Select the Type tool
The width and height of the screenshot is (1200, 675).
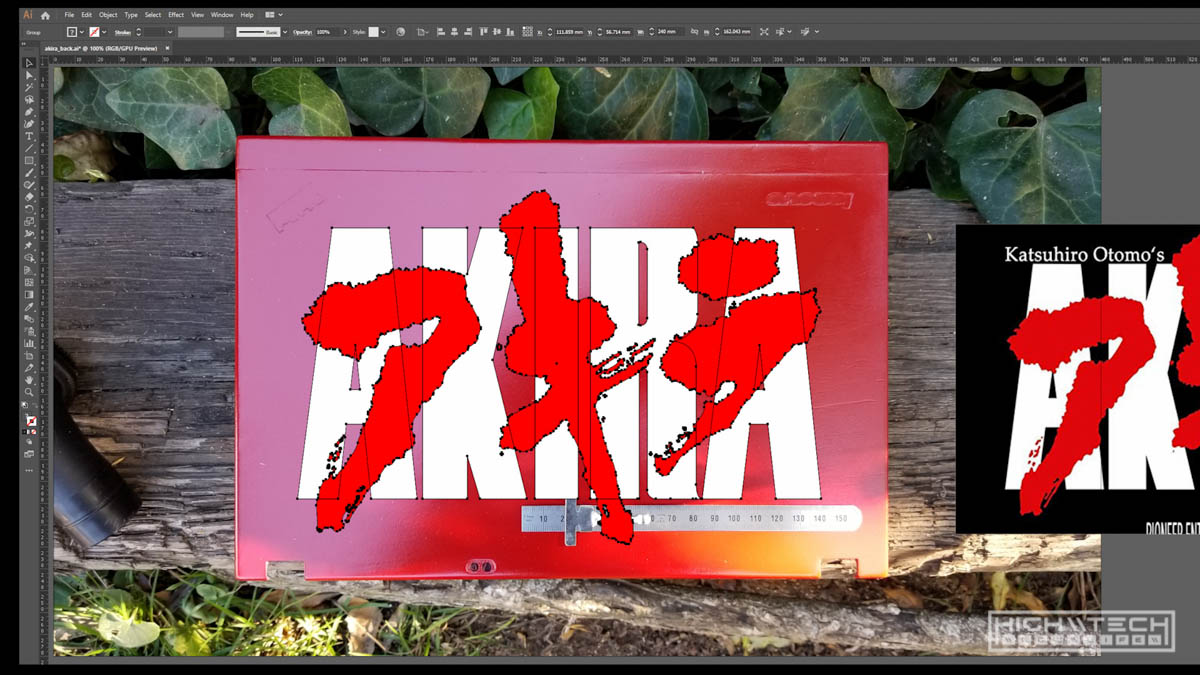[29, 136]
